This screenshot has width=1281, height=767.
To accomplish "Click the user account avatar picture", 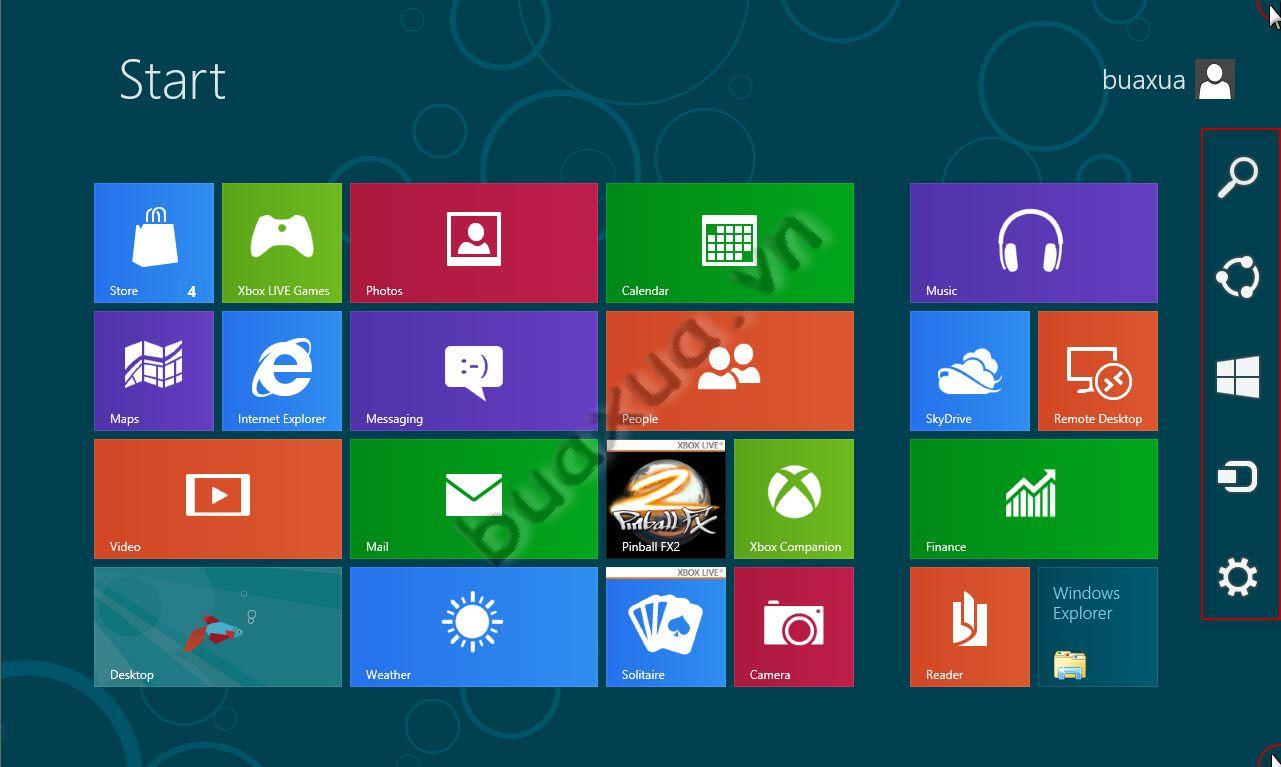I will 1215,80.
